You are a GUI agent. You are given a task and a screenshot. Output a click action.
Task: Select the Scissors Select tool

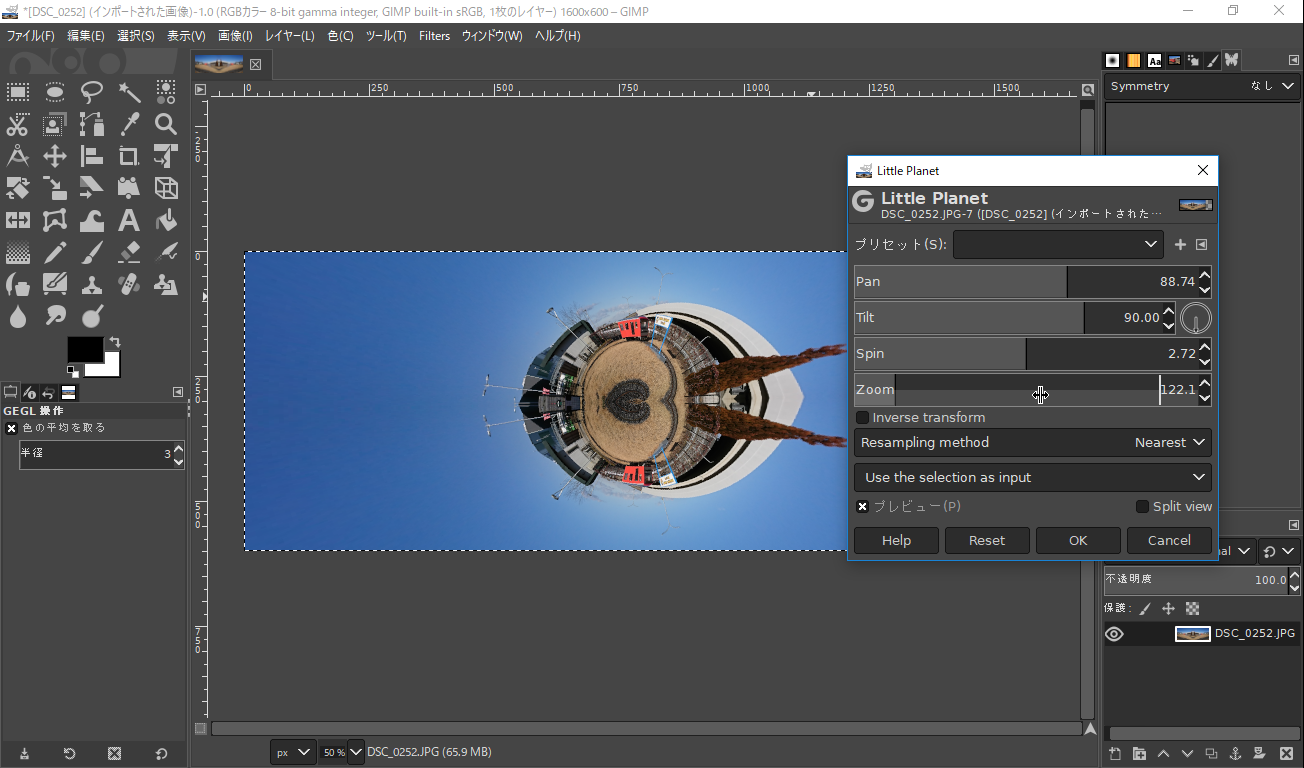click(x=18, y=124)
